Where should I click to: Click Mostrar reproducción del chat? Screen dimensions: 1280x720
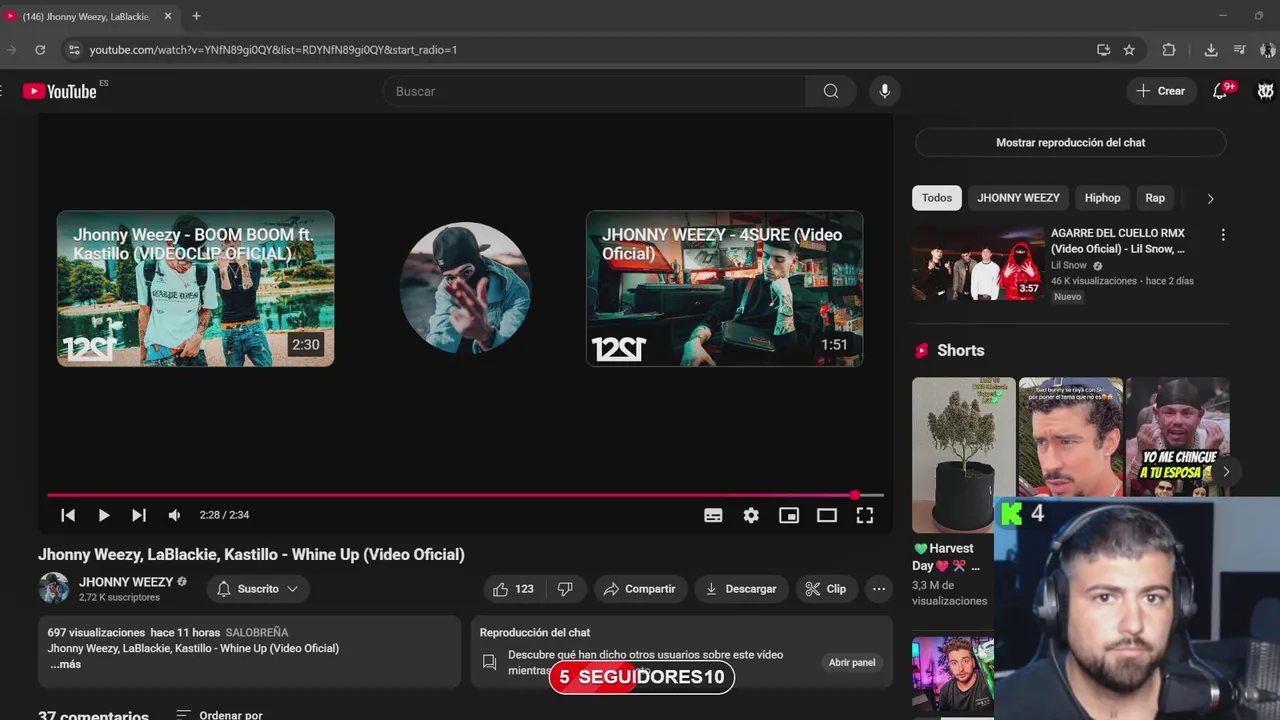point(1070,143)
